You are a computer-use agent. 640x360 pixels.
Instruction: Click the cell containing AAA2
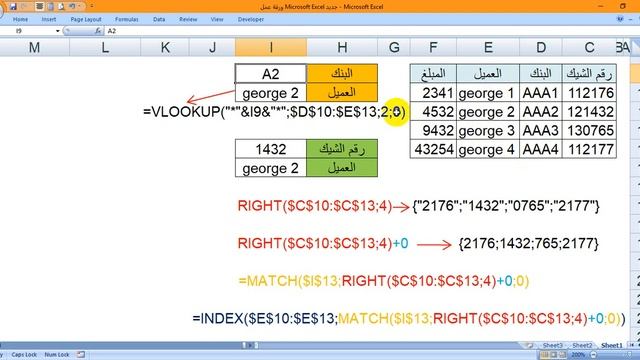pyautogui.click(x=541, y=111)
